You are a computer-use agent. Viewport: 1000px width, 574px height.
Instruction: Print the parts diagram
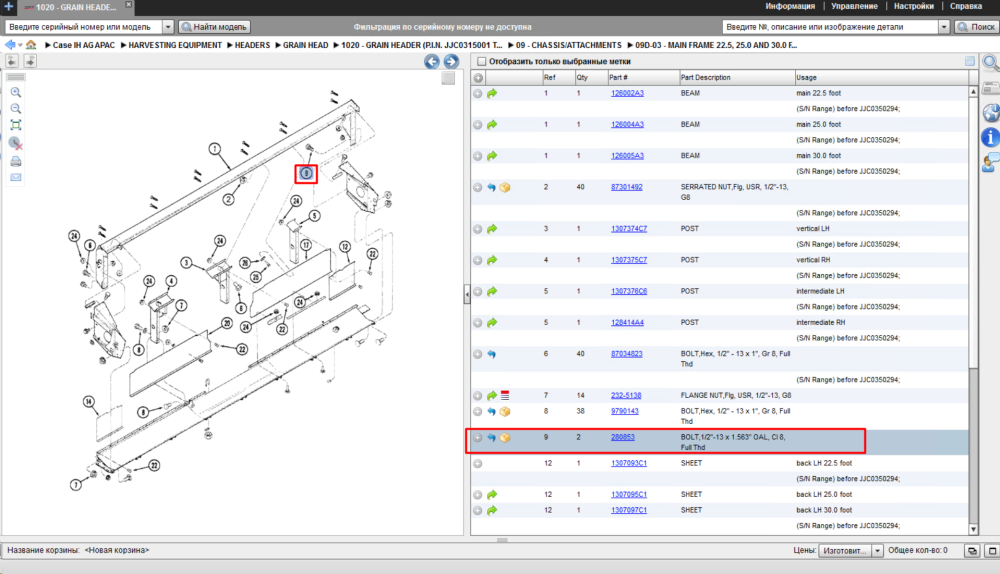click(x=16, y=161)
